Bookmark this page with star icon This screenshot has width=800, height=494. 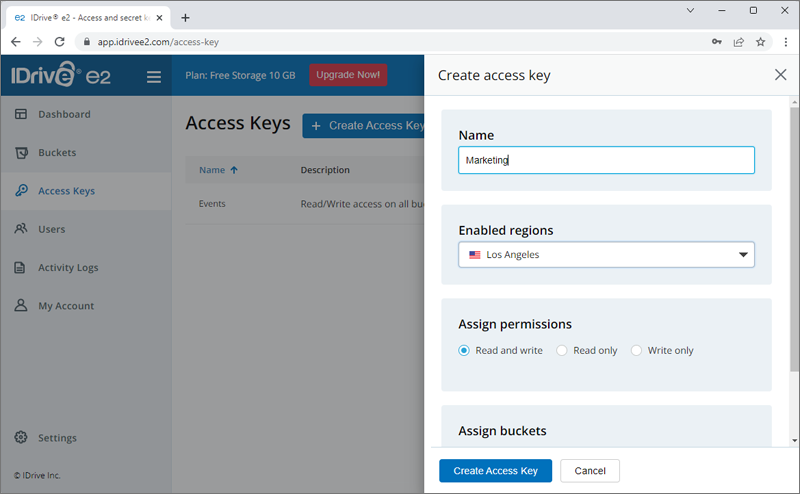pos(760,42)
